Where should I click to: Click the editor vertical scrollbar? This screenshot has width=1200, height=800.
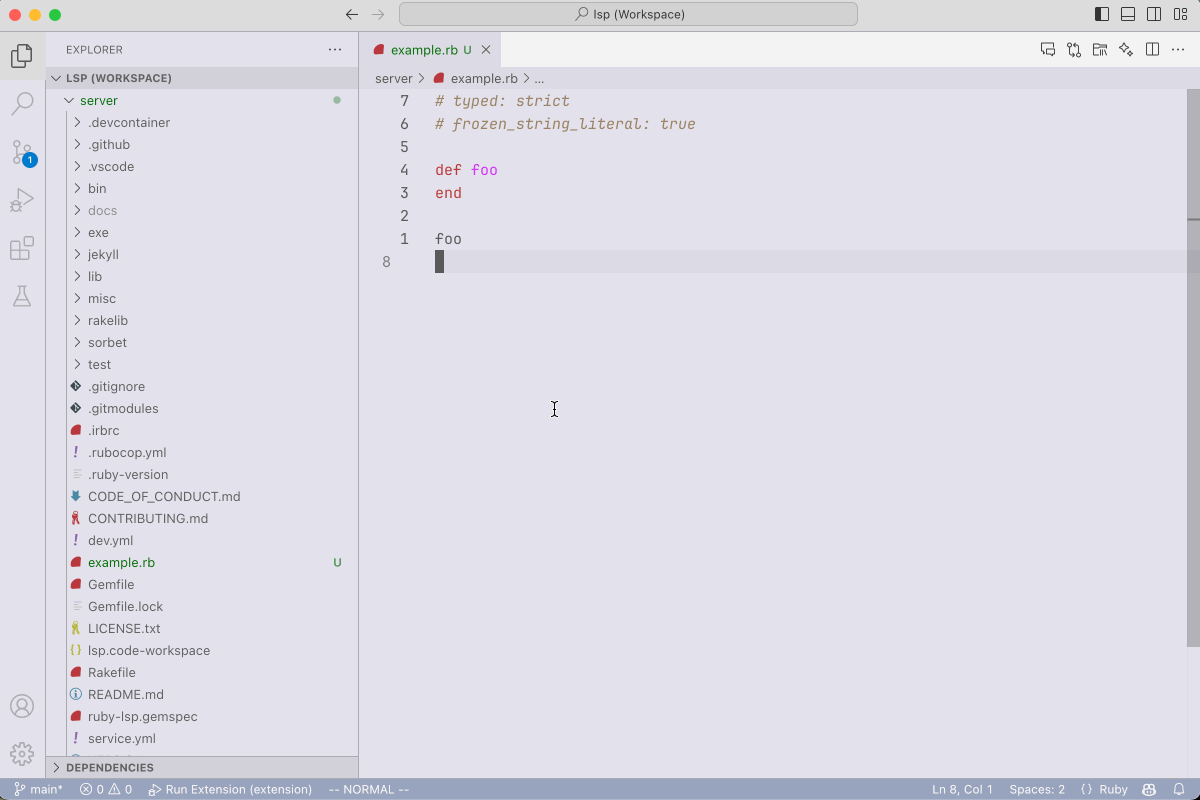(x=1193, y=368)
